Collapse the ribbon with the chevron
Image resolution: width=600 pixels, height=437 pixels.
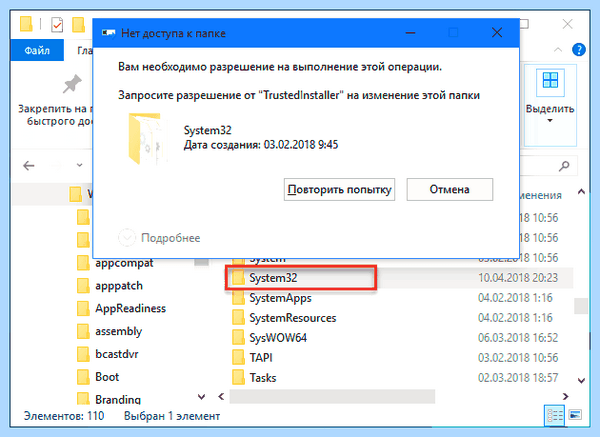558,50
